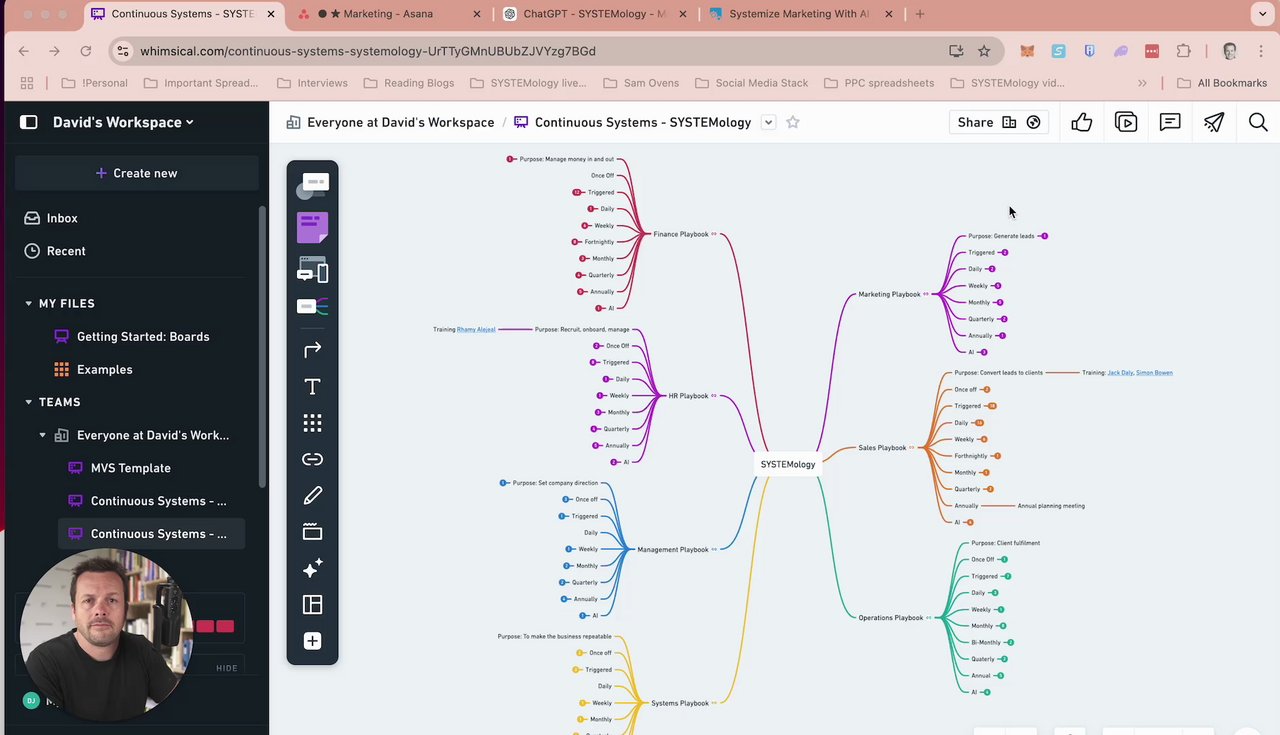Open the AI sparkle tool
This screenshot has width=1280, height=735.
point(312,568)
